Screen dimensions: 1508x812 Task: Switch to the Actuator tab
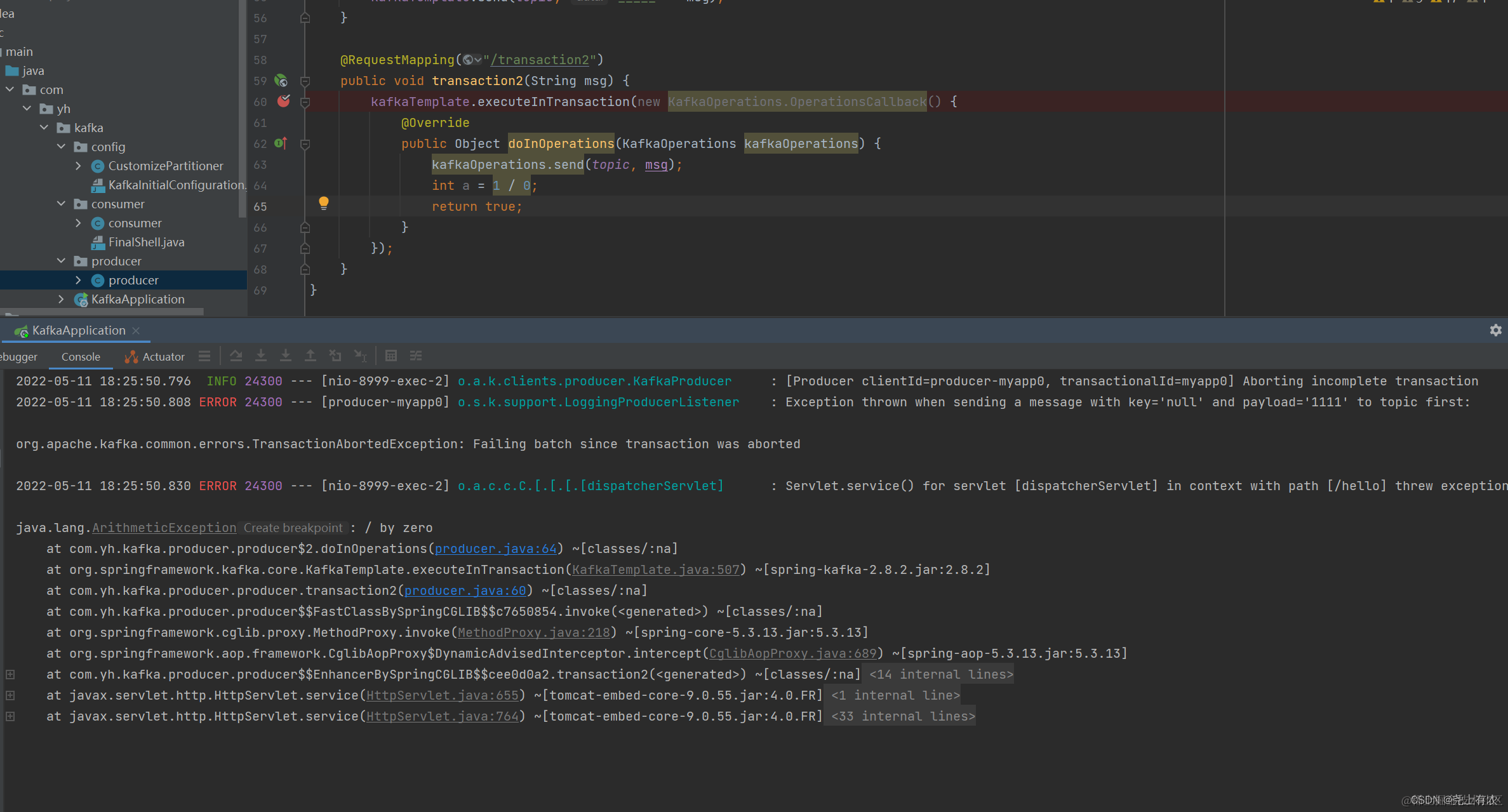coord(156,357)
